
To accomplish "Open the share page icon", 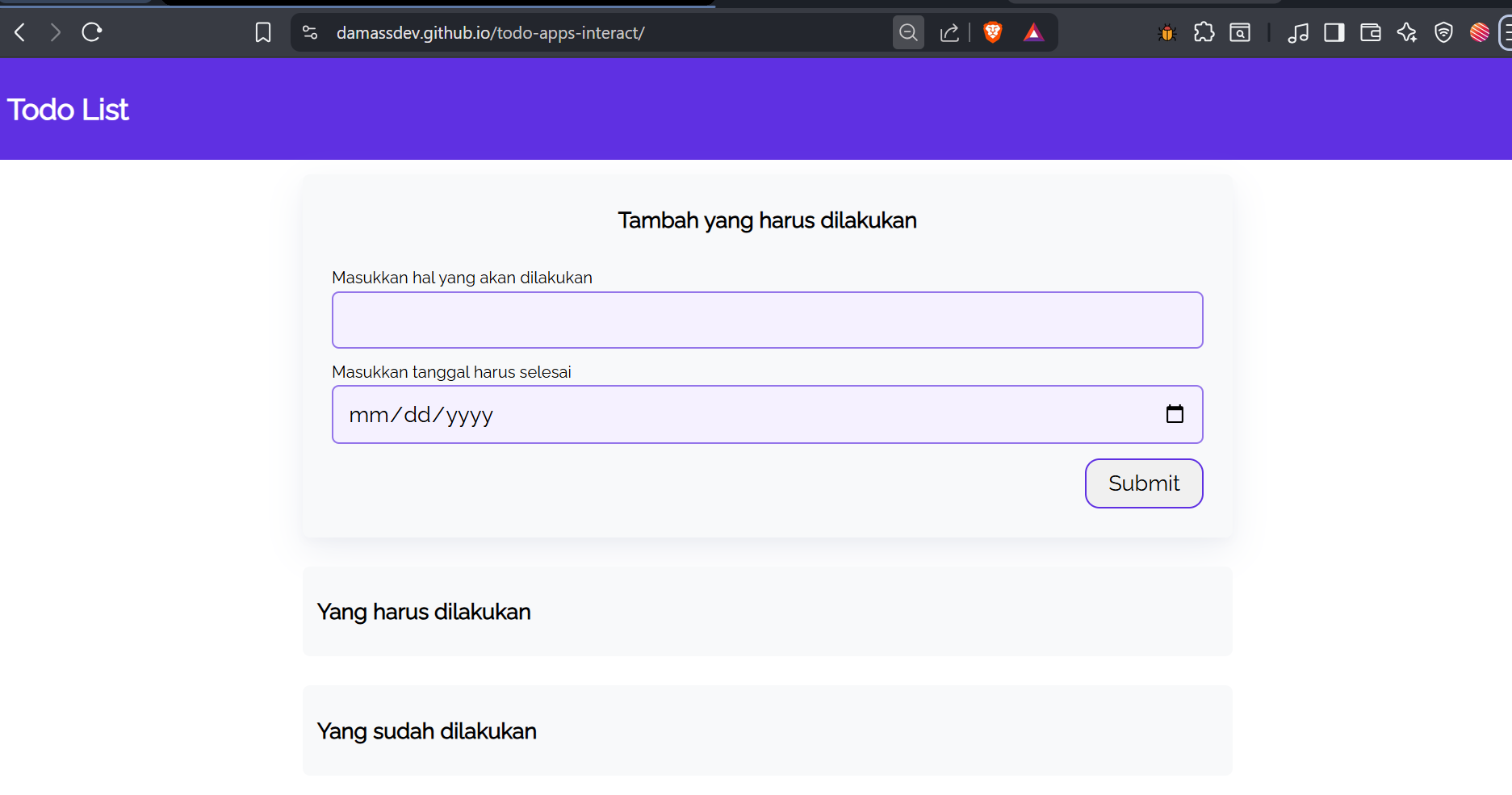I will (949, 32).
